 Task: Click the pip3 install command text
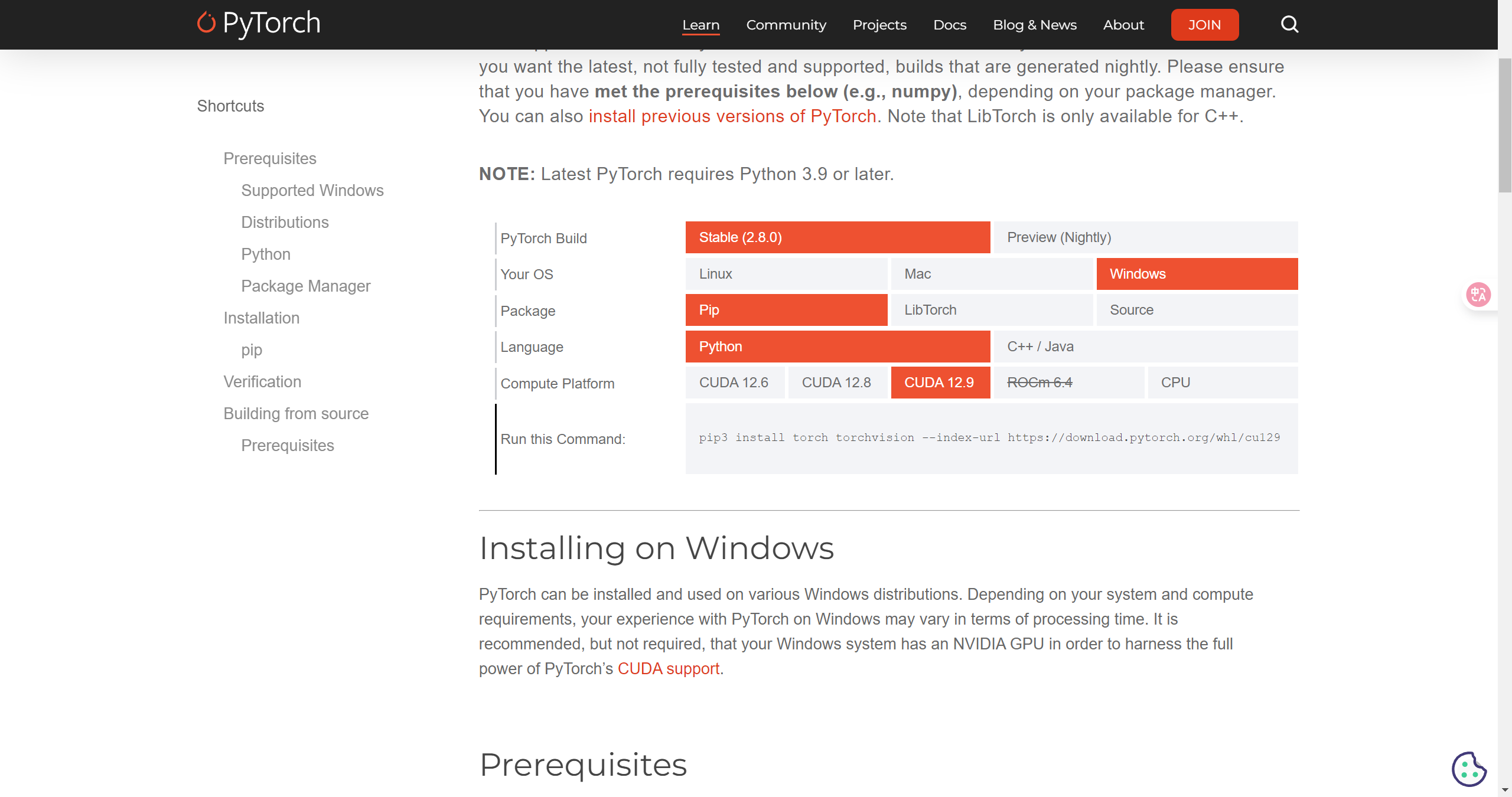tap(989, 437)
